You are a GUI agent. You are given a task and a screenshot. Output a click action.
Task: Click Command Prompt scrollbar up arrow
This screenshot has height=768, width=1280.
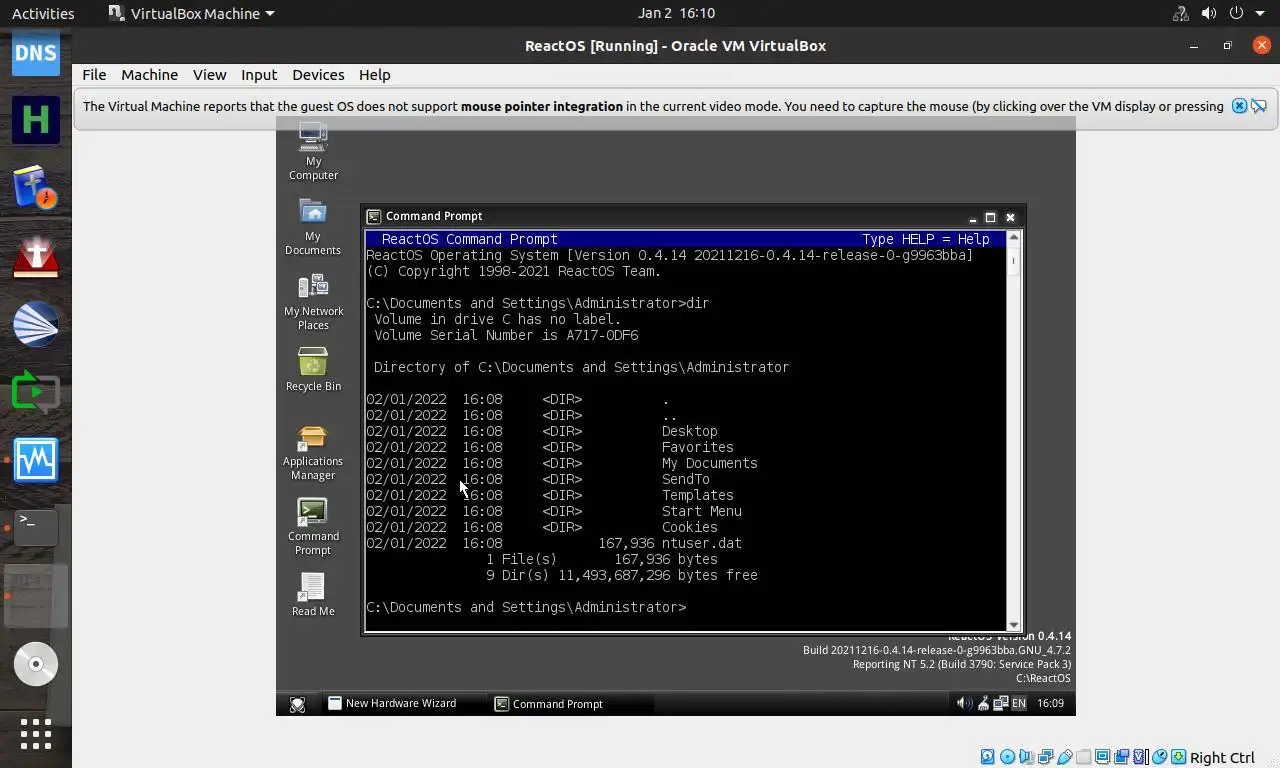[1013, 238]
